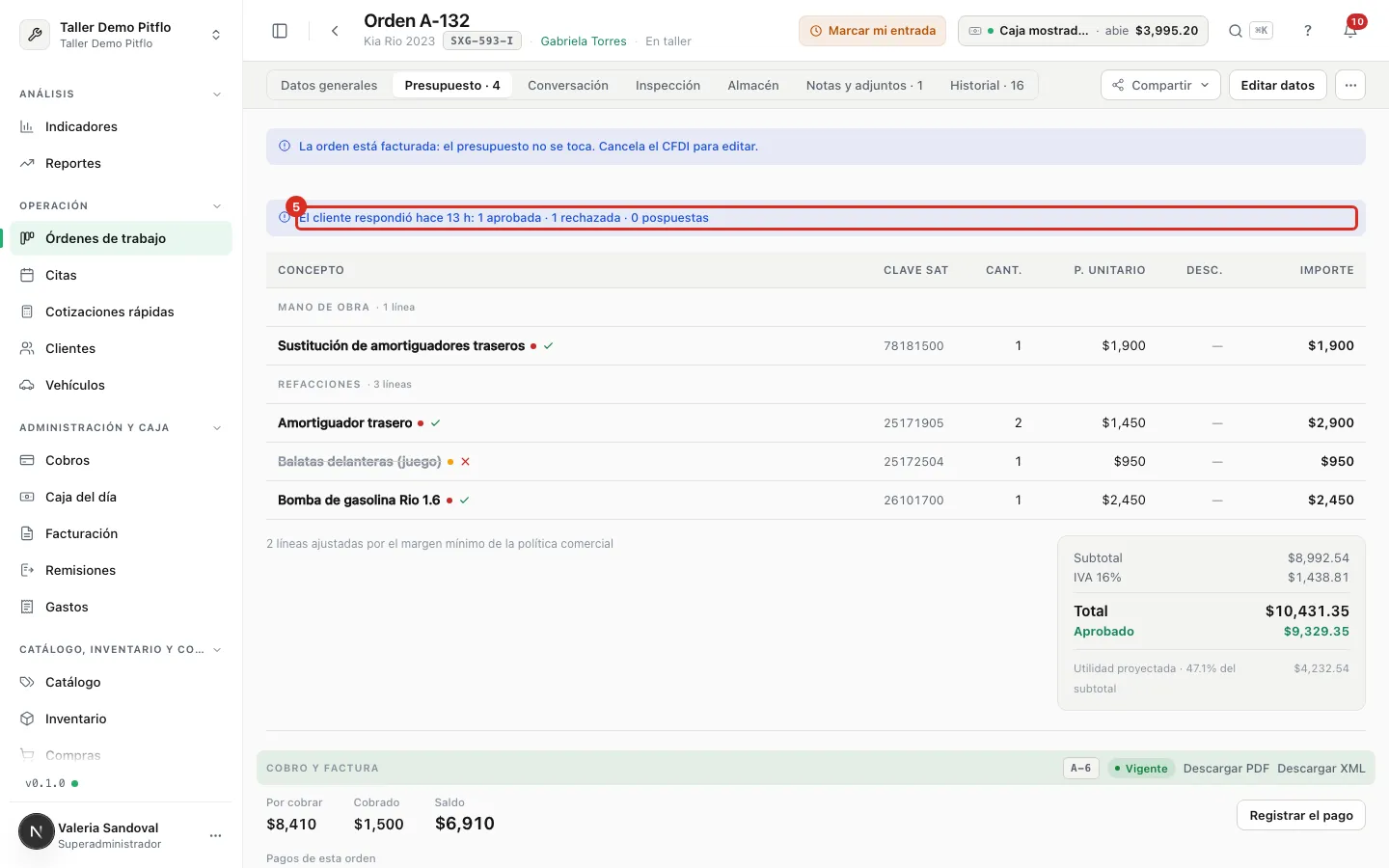Open notifications bell with 10 badge
1389x868 pixels.
(1350, 31)
